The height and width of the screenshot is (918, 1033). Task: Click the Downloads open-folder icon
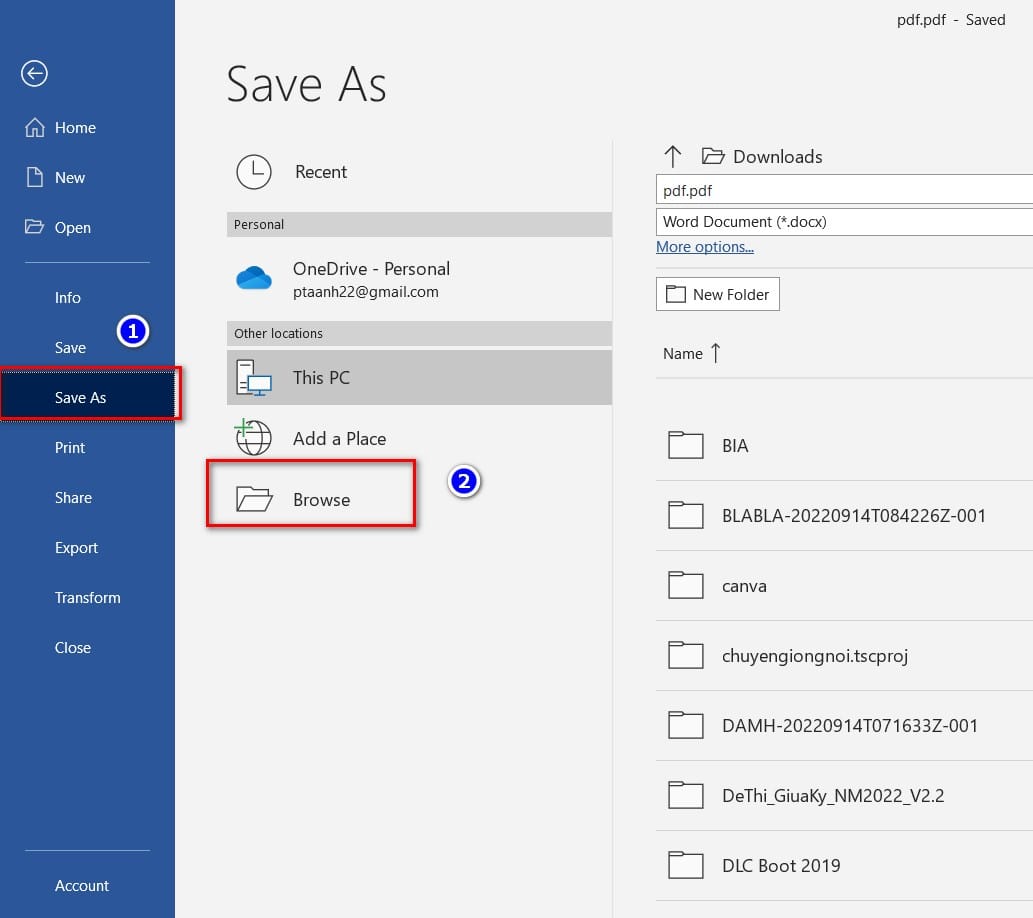click(713, 156)
